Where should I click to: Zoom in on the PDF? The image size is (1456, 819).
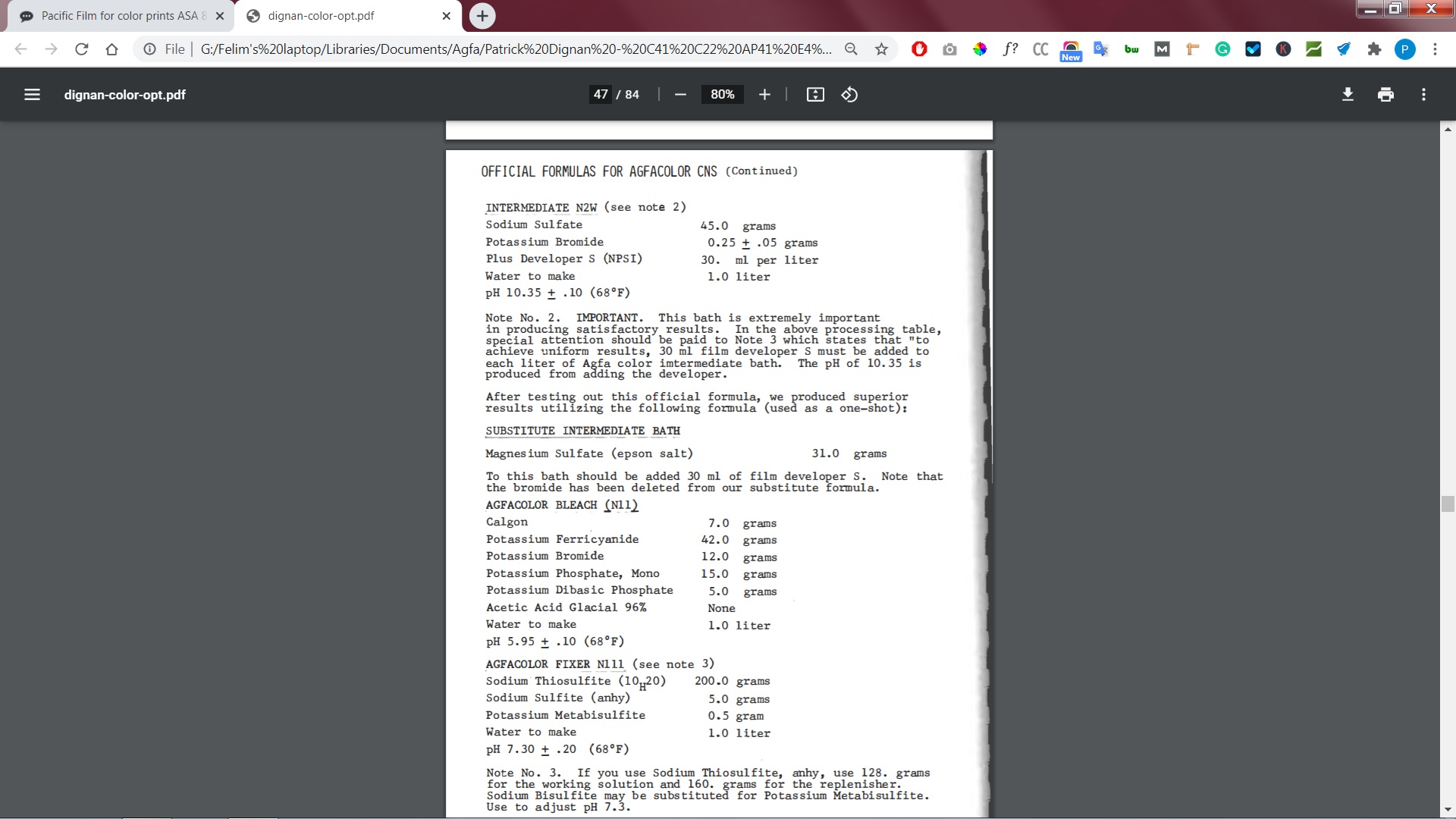click(764, 95)
